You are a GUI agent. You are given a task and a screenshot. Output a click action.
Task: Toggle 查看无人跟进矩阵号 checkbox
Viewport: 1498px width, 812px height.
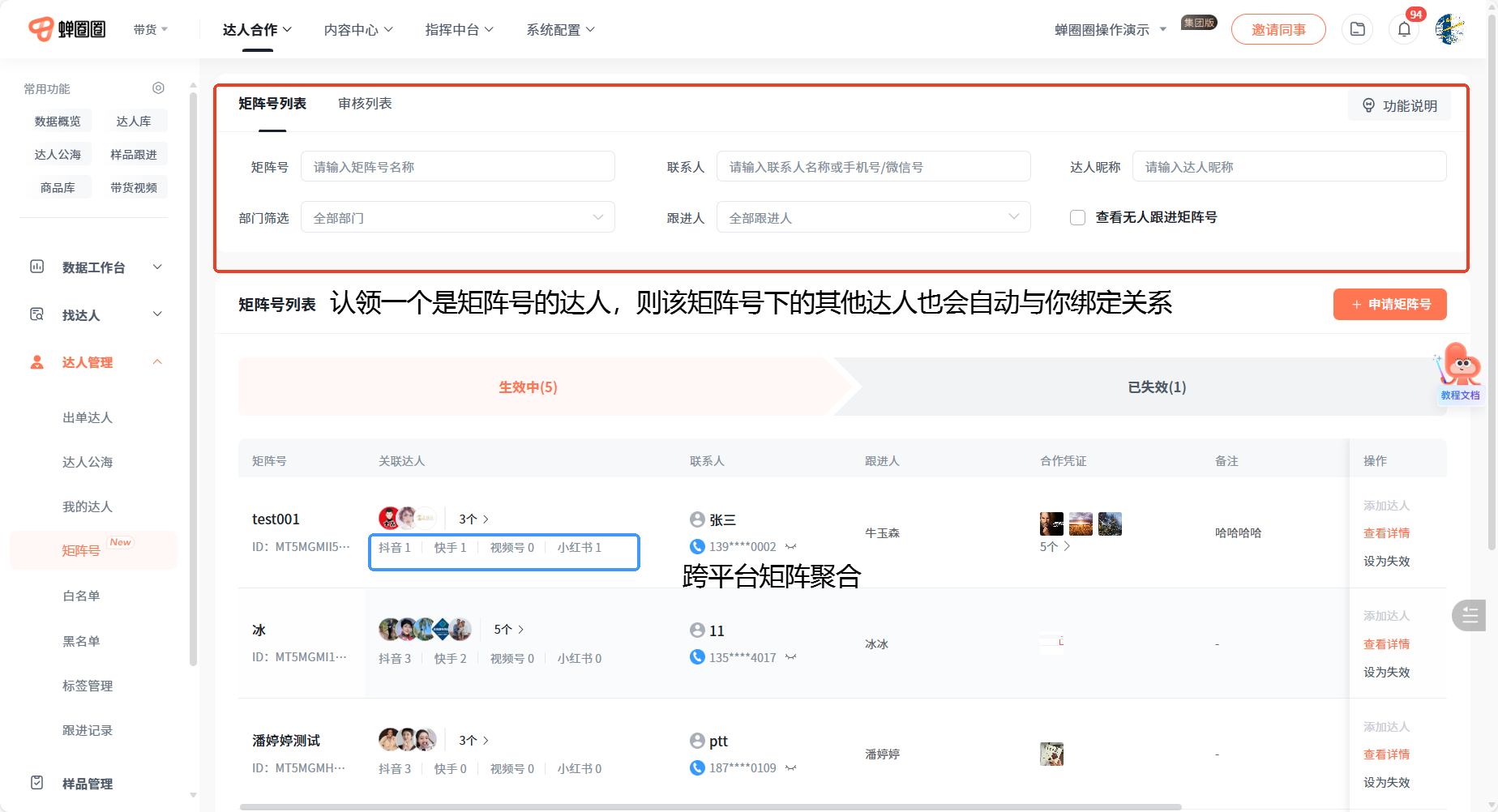tap(1077, 218)
